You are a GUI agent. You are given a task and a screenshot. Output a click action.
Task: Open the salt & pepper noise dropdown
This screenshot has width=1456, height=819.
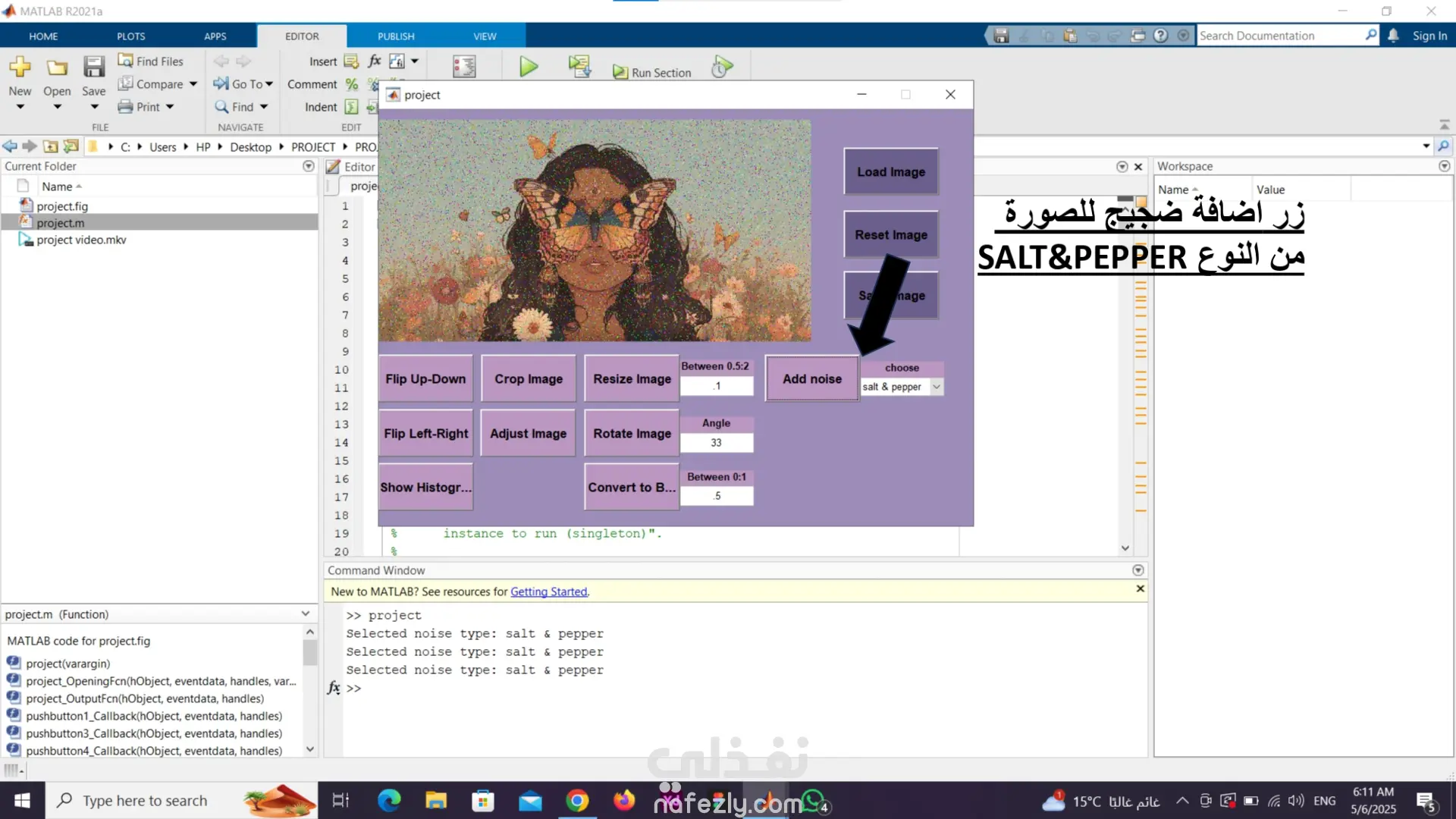tap(902, 387)
